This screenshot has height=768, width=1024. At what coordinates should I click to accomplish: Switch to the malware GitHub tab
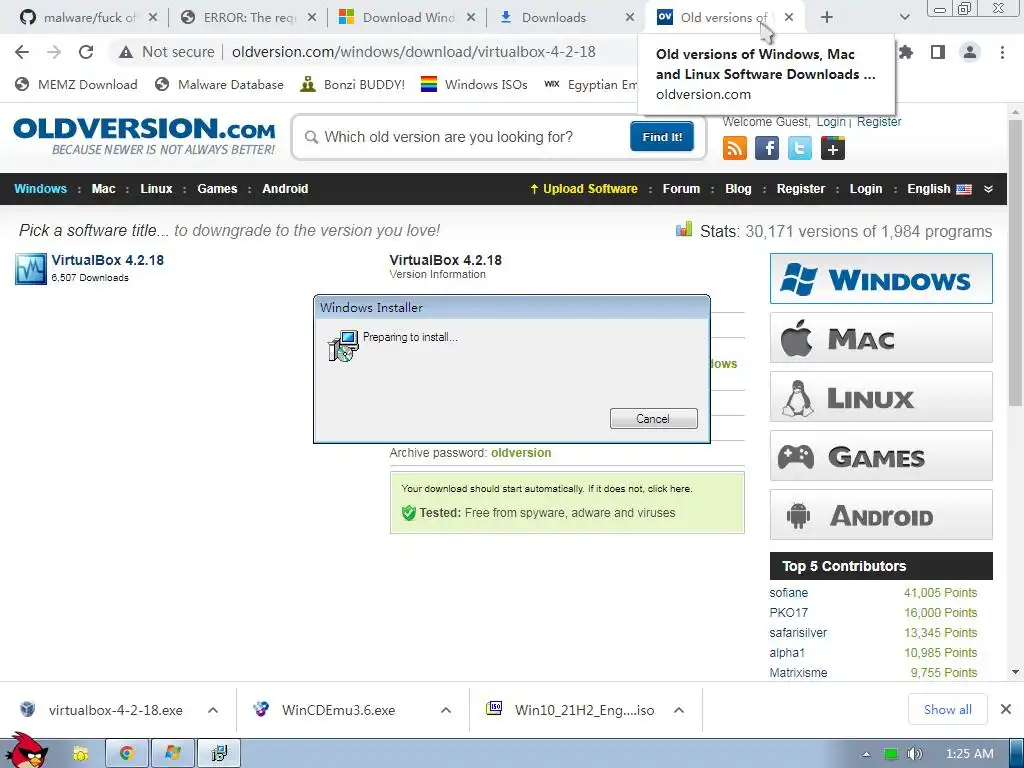[x=88, y=18]
